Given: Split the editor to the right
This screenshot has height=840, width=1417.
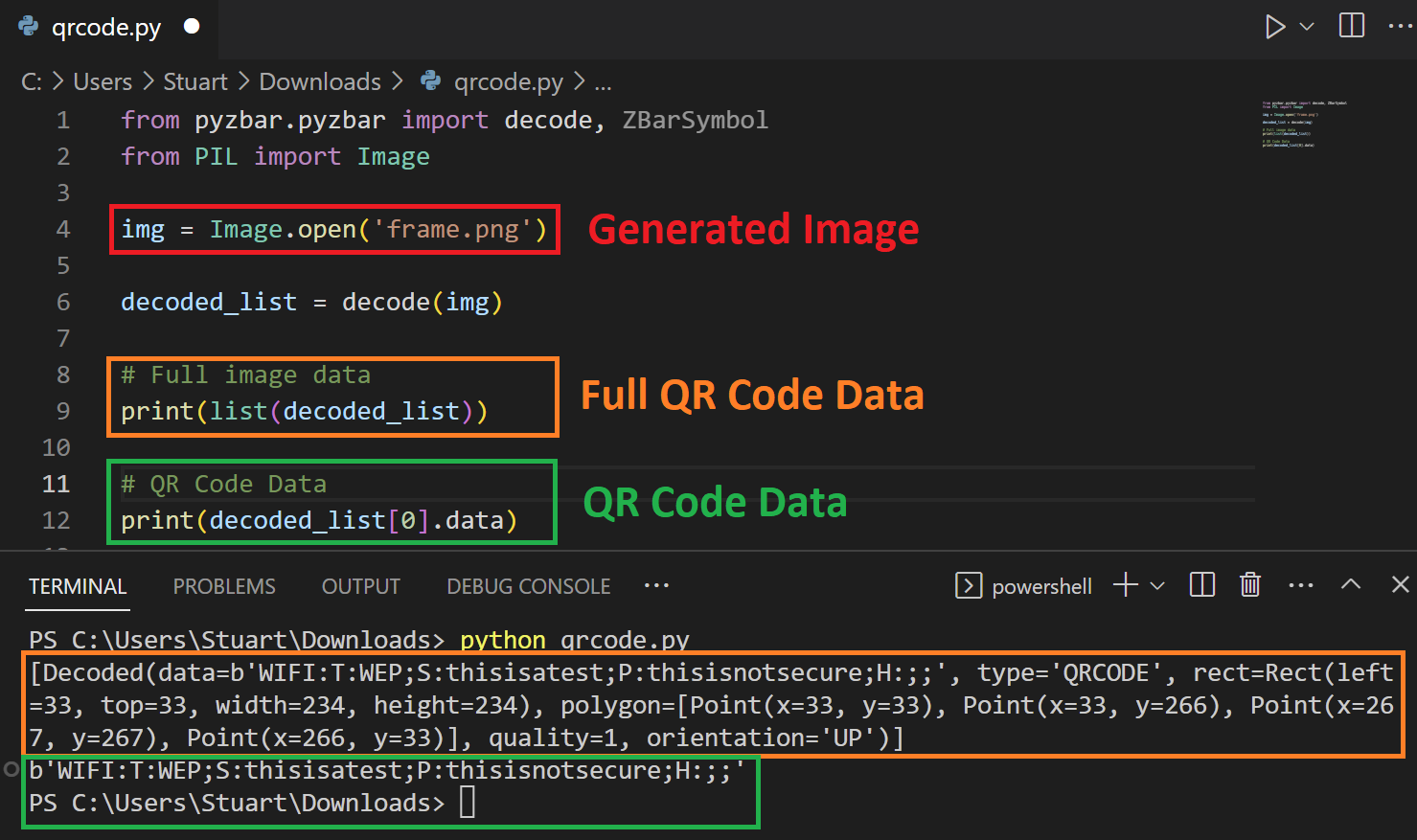Looking at the screenshot, I should 1351,26.
